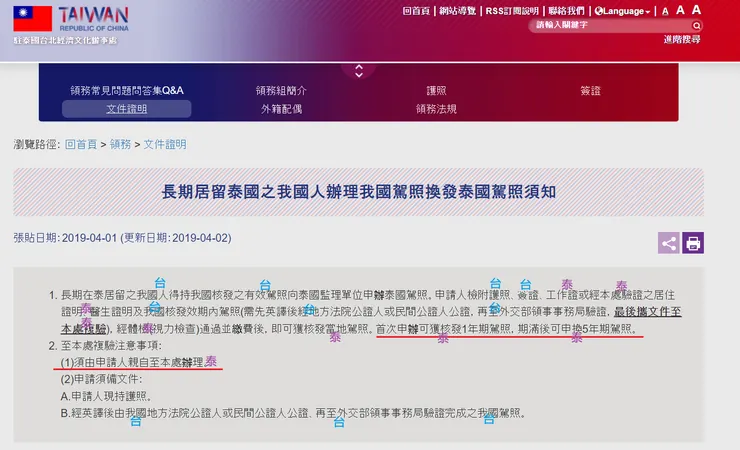Click the line (1)須由申請人親自至本處辦理
Image resolution: width=740 pixels, height=450 pixels.
click(132, 362)
